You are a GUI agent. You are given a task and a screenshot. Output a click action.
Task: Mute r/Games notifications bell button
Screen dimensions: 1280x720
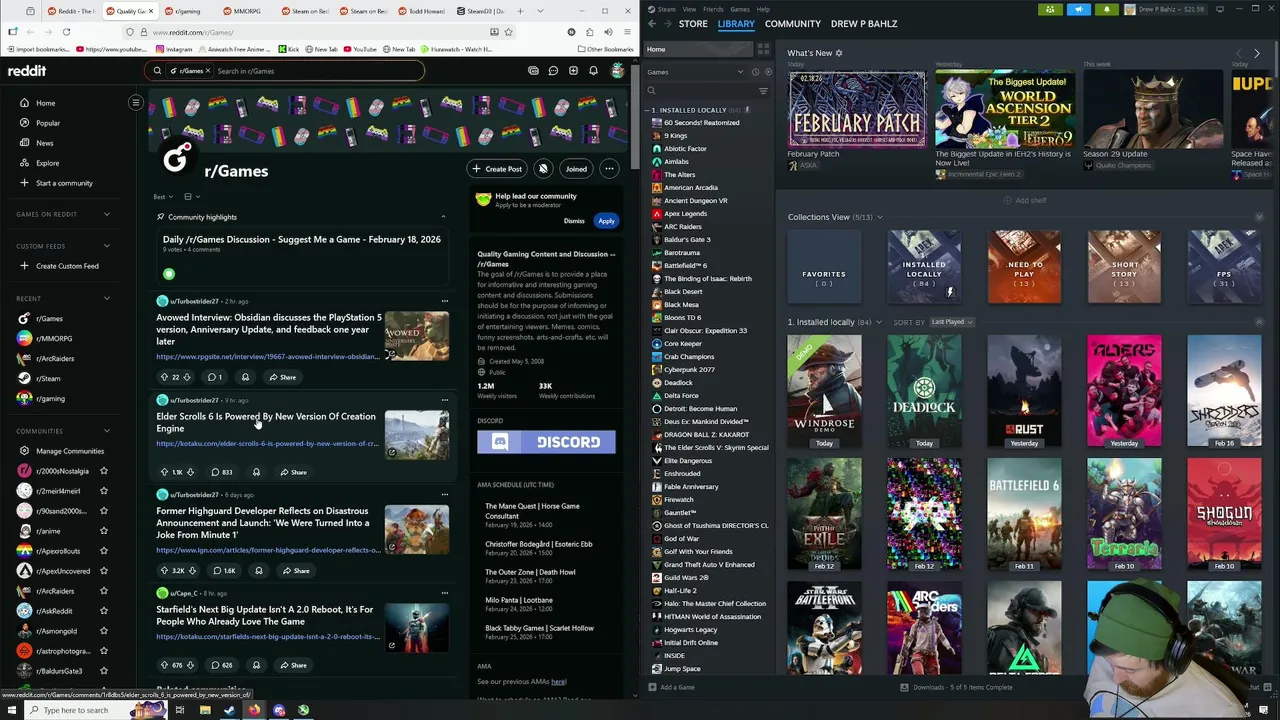(x=543, y=169)
